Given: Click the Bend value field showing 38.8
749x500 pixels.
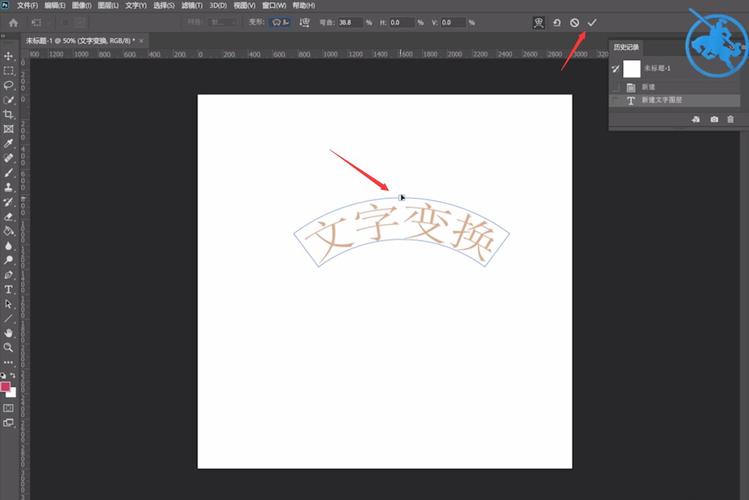Looking at the screenshot, I should (x=350, y=22).
